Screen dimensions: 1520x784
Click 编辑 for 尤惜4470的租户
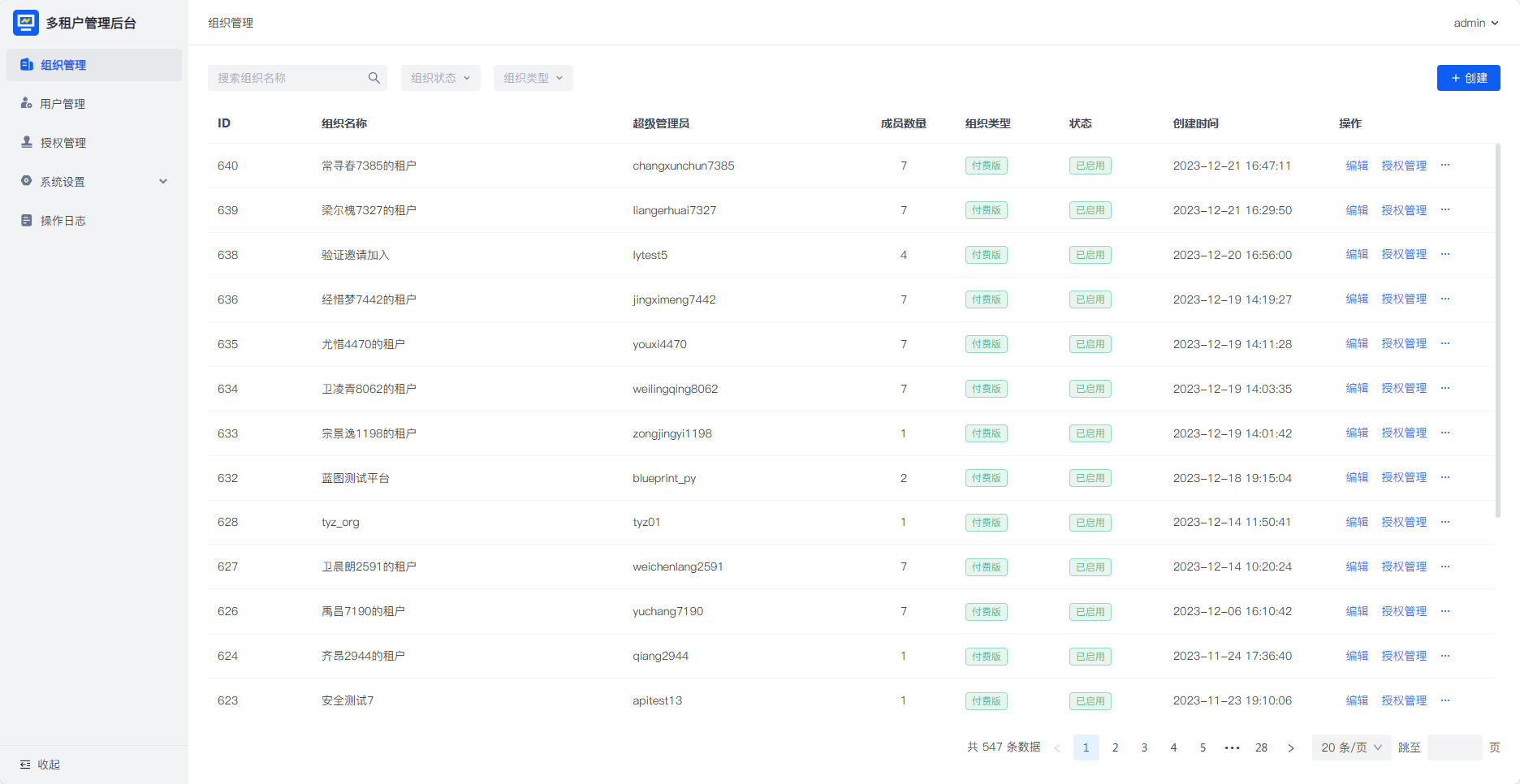coord(1357,344)
